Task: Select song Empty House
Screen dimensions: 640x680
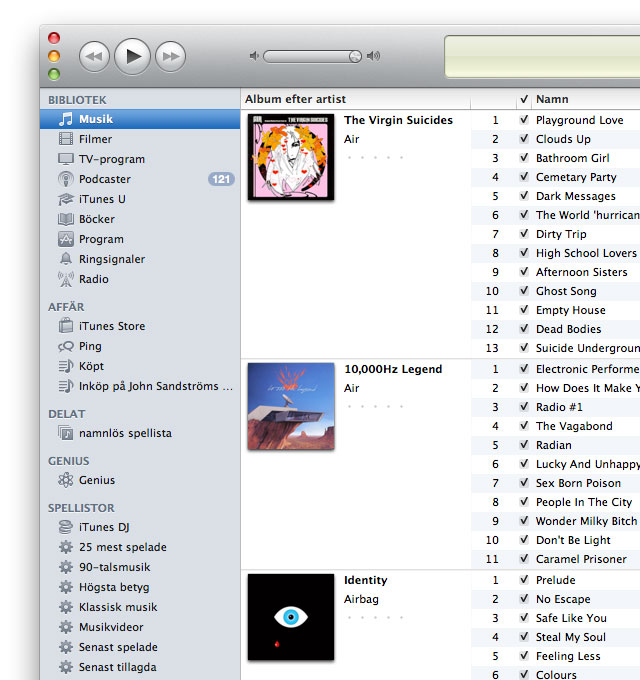Action: (x=571, y=310)
